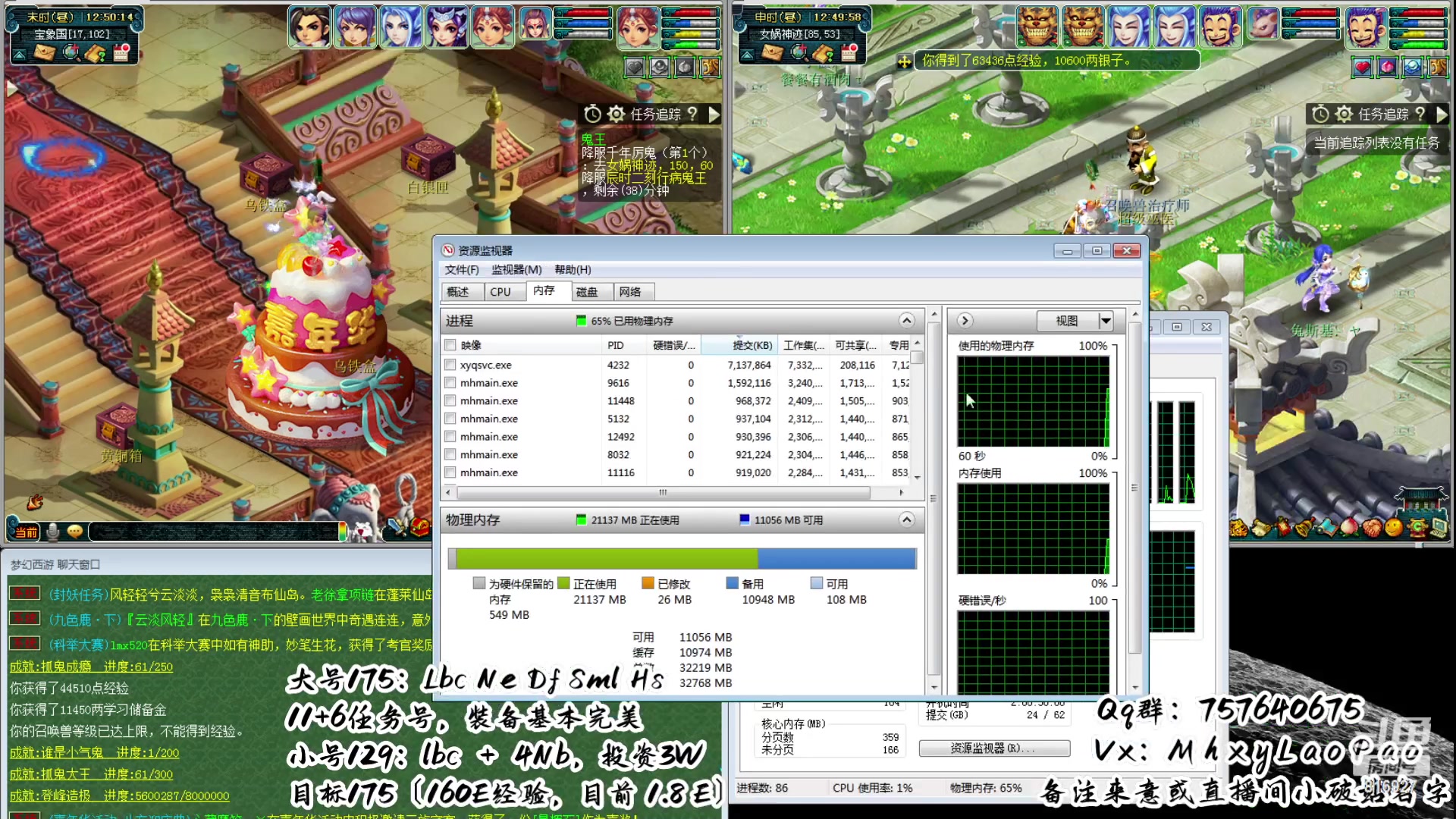Viewport: 1456px width, 819px height.
Task: Select first black-haired team portrait in 宝象国 window
Action: point(309,27)
